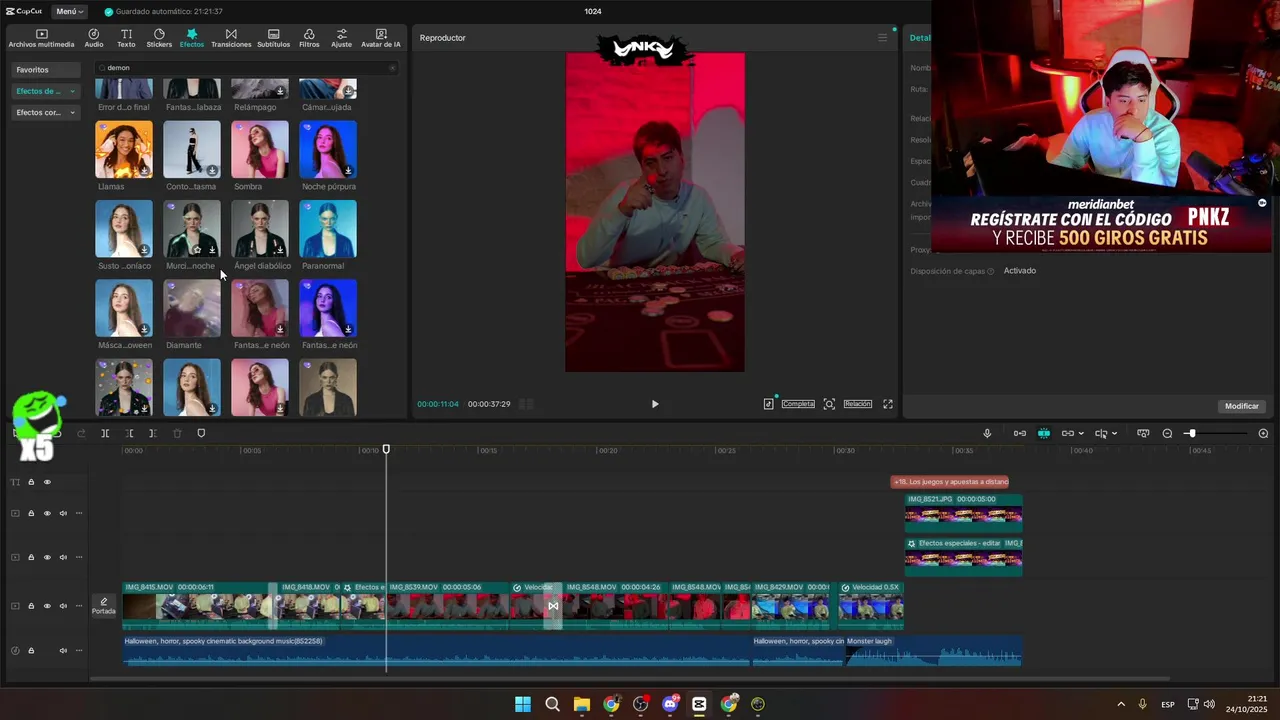1280x720 pixels.
Task: Open the Archivos multimedia tab
Action: tap(41, 38)
